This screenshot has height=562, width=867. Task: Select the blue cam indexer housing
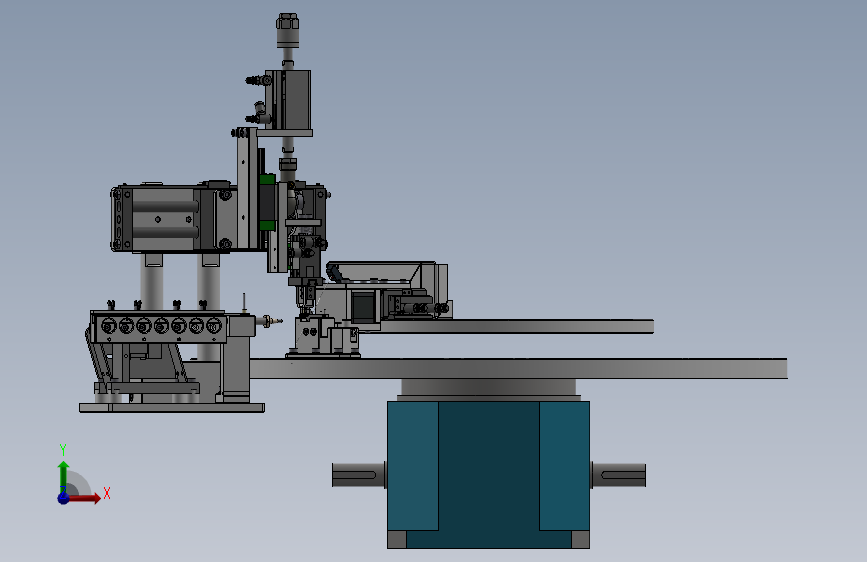[488, 475]
